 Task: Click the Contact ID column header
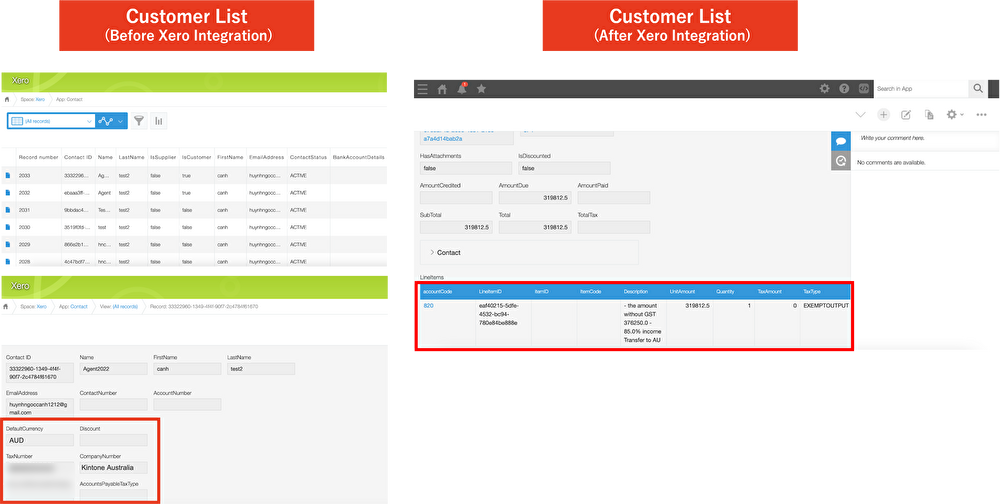point(78,156)
